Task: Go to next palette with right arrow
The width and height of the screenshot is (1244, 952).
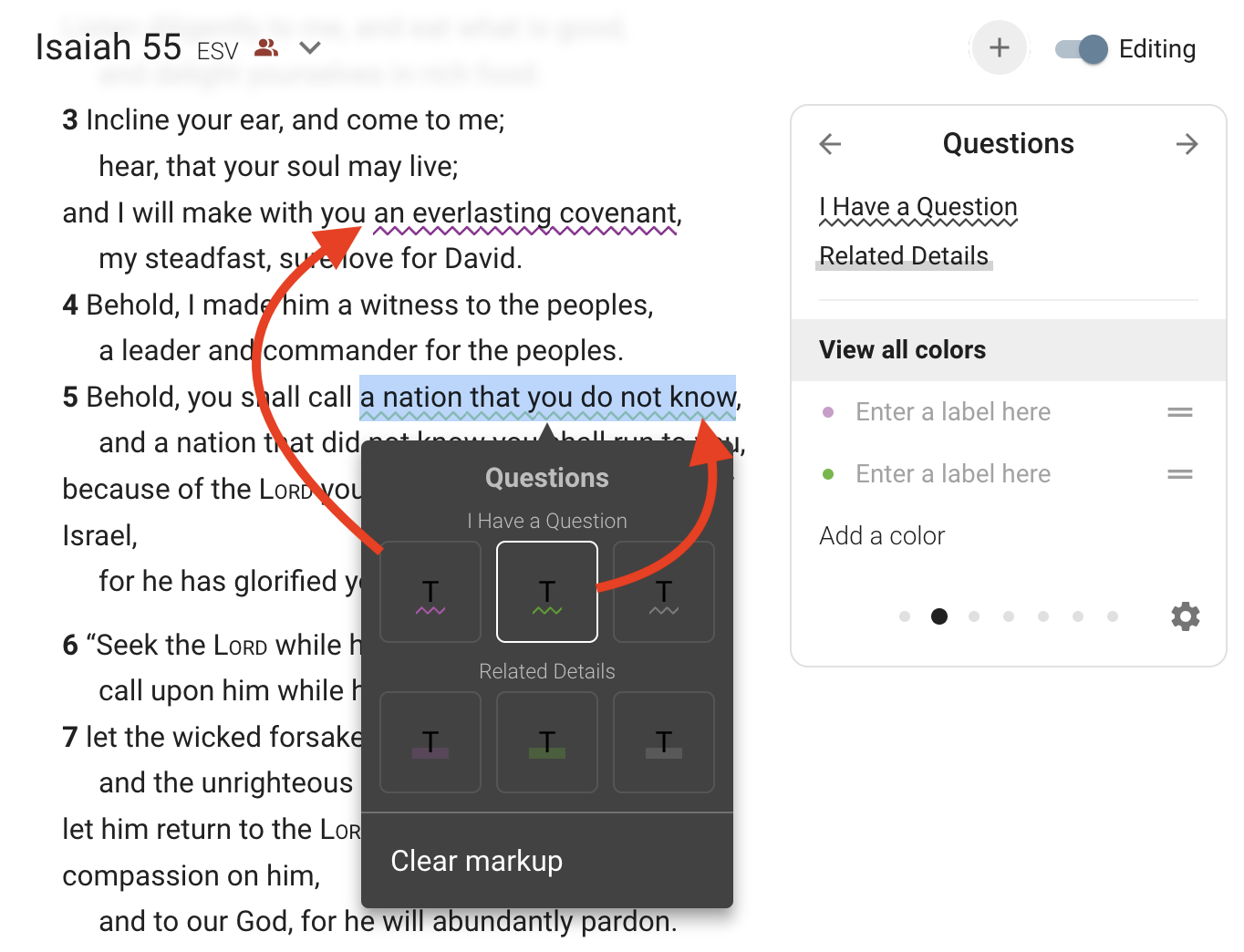Action: (1187, 143)
